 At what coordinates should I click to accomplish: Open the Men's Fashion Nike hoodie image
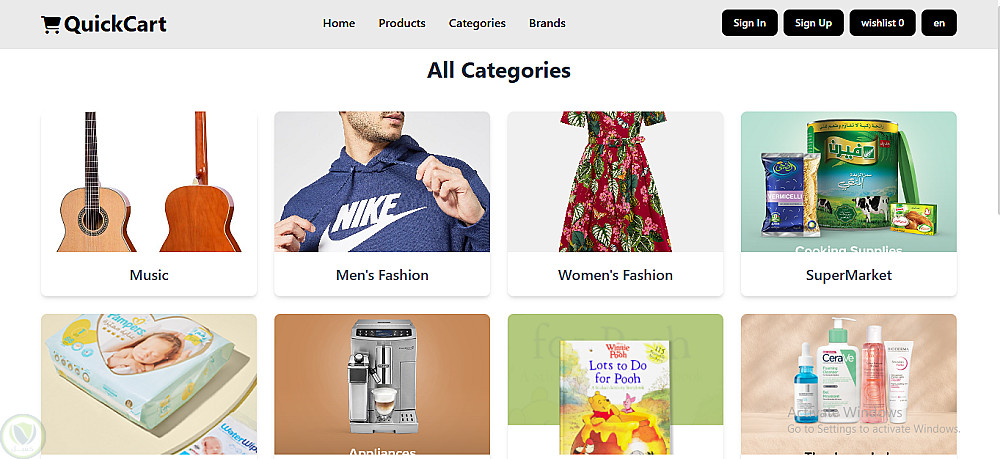tap(382, 181)
